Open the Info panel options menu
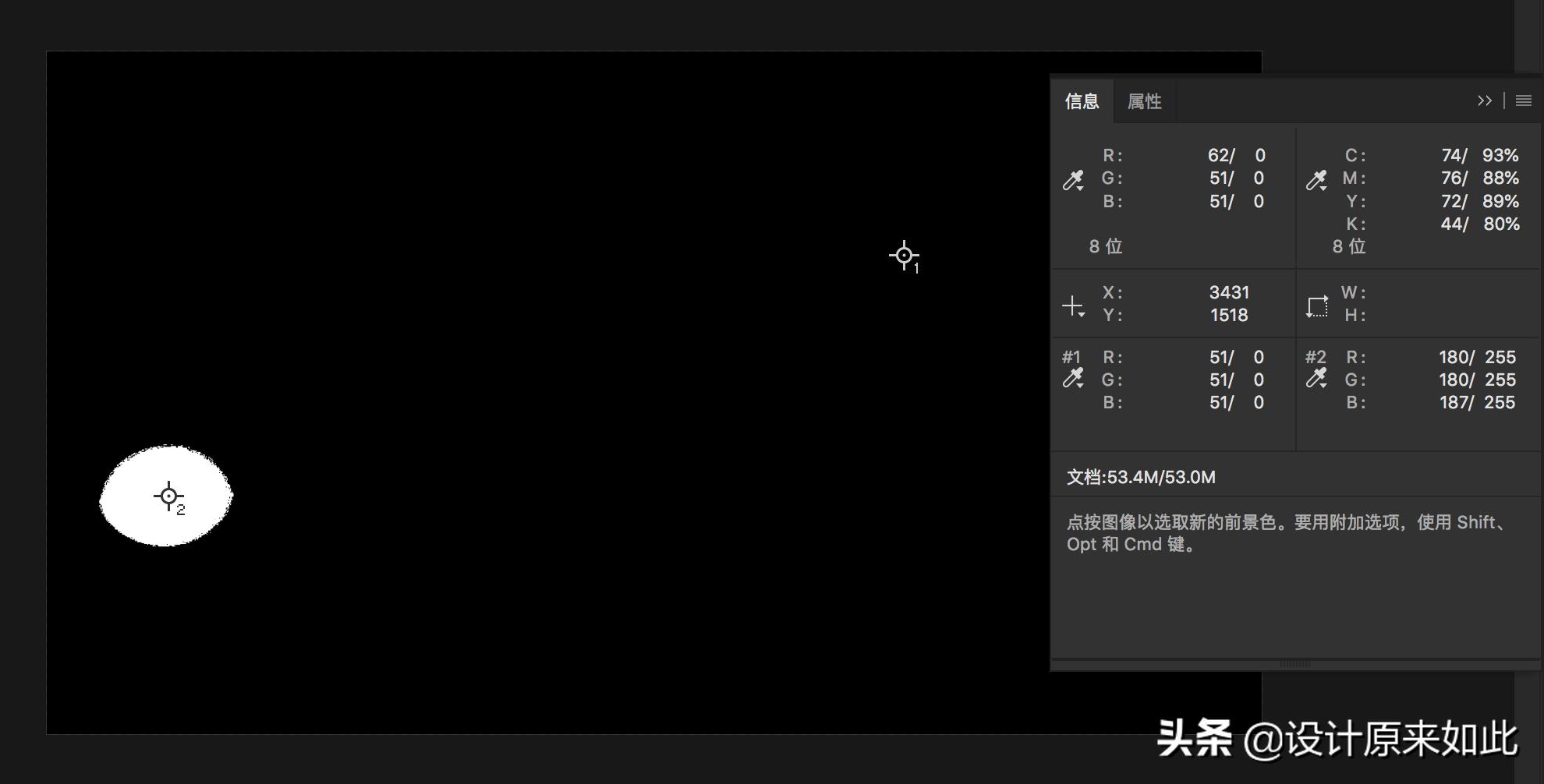Screen dimensions: 1544x784 (x=1524, y=101)
